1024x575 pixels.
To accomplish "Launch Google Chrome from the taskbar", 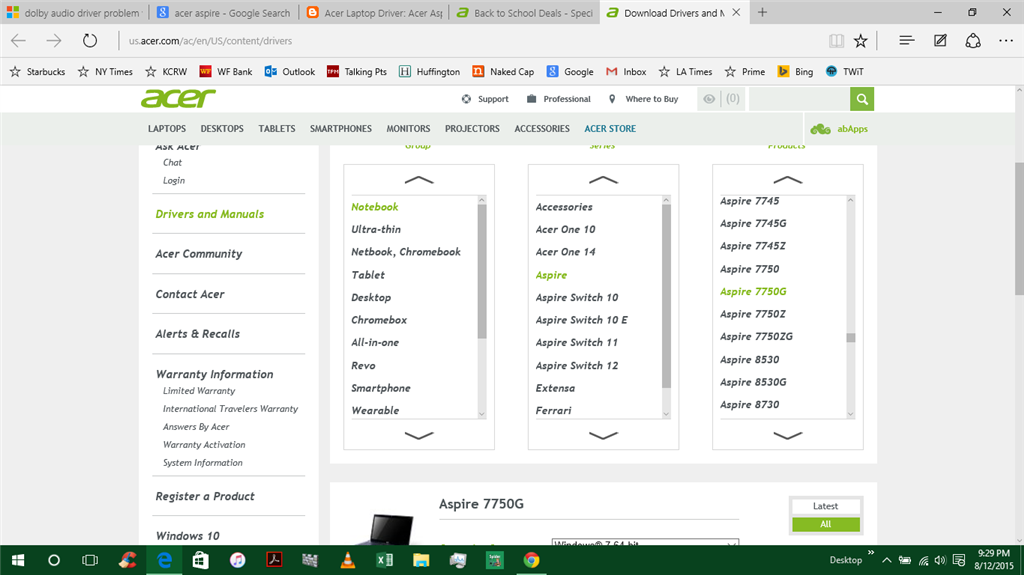I will (x=532, y=560).
